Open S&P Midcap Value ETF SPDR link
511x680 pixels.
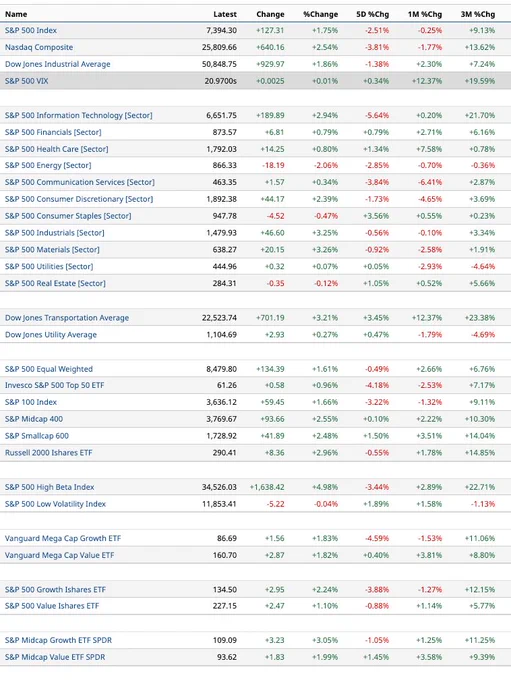point(55,657)
